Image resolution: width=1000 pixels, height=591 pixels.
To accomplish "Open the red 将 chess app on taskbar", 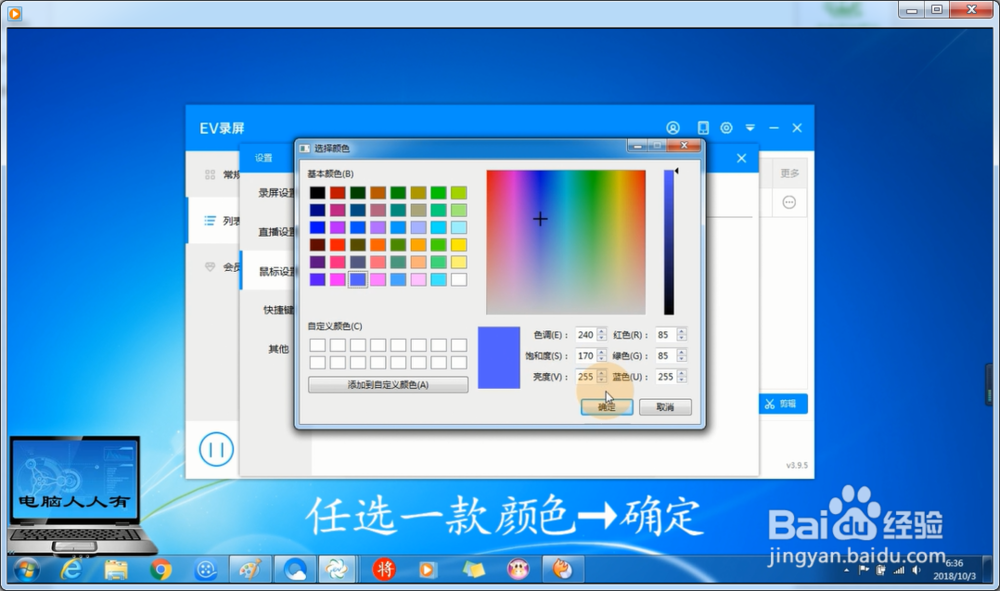I will [x=384, y=569].
